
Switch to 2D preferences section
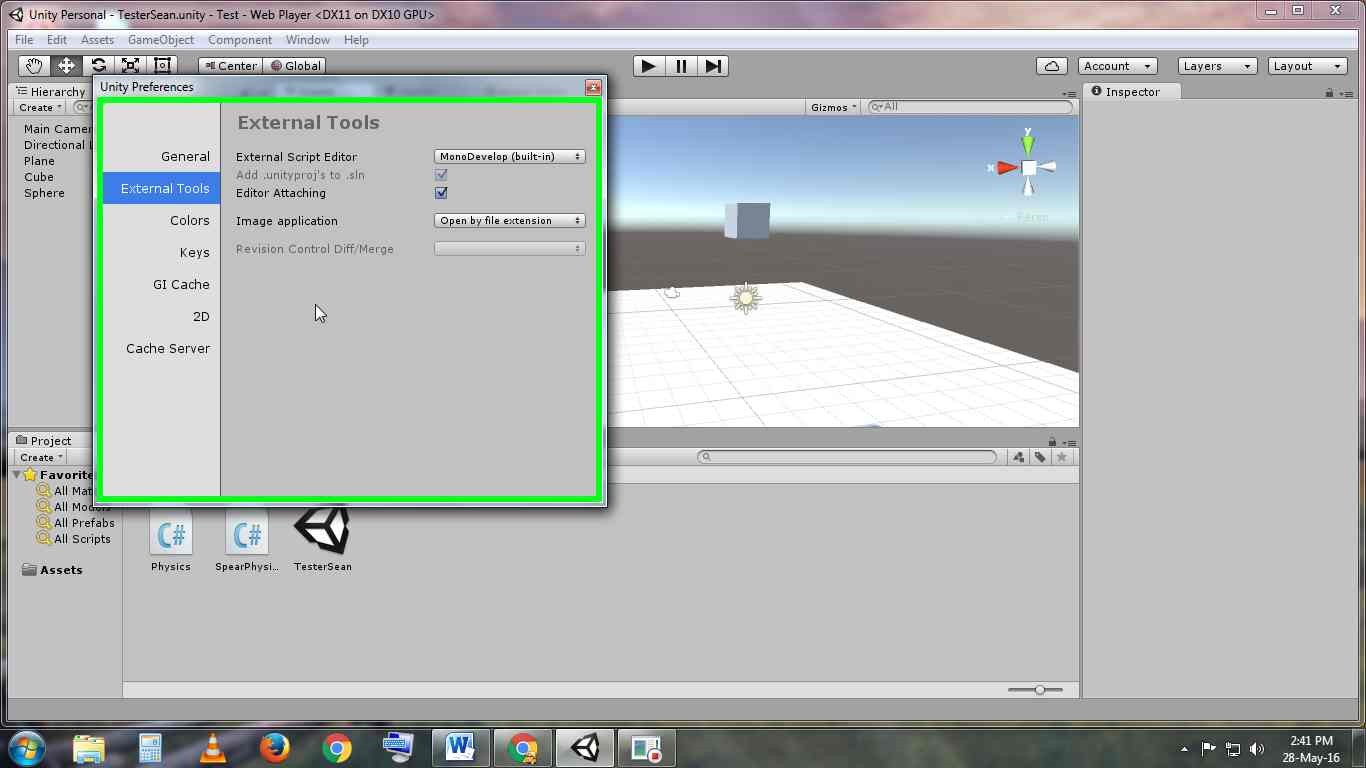click(x=161, y=317)
